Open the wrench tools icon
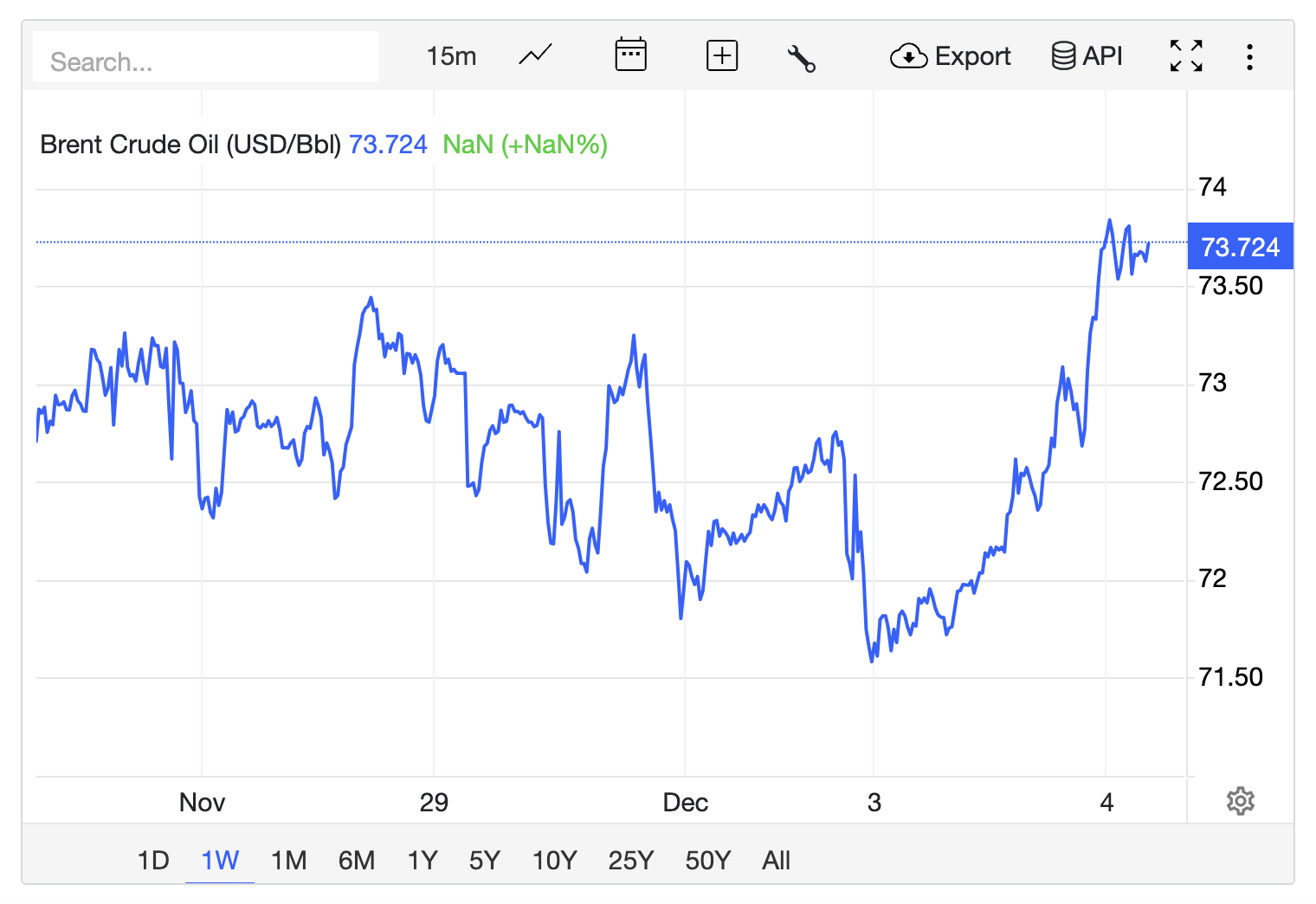 pos(802,57)
